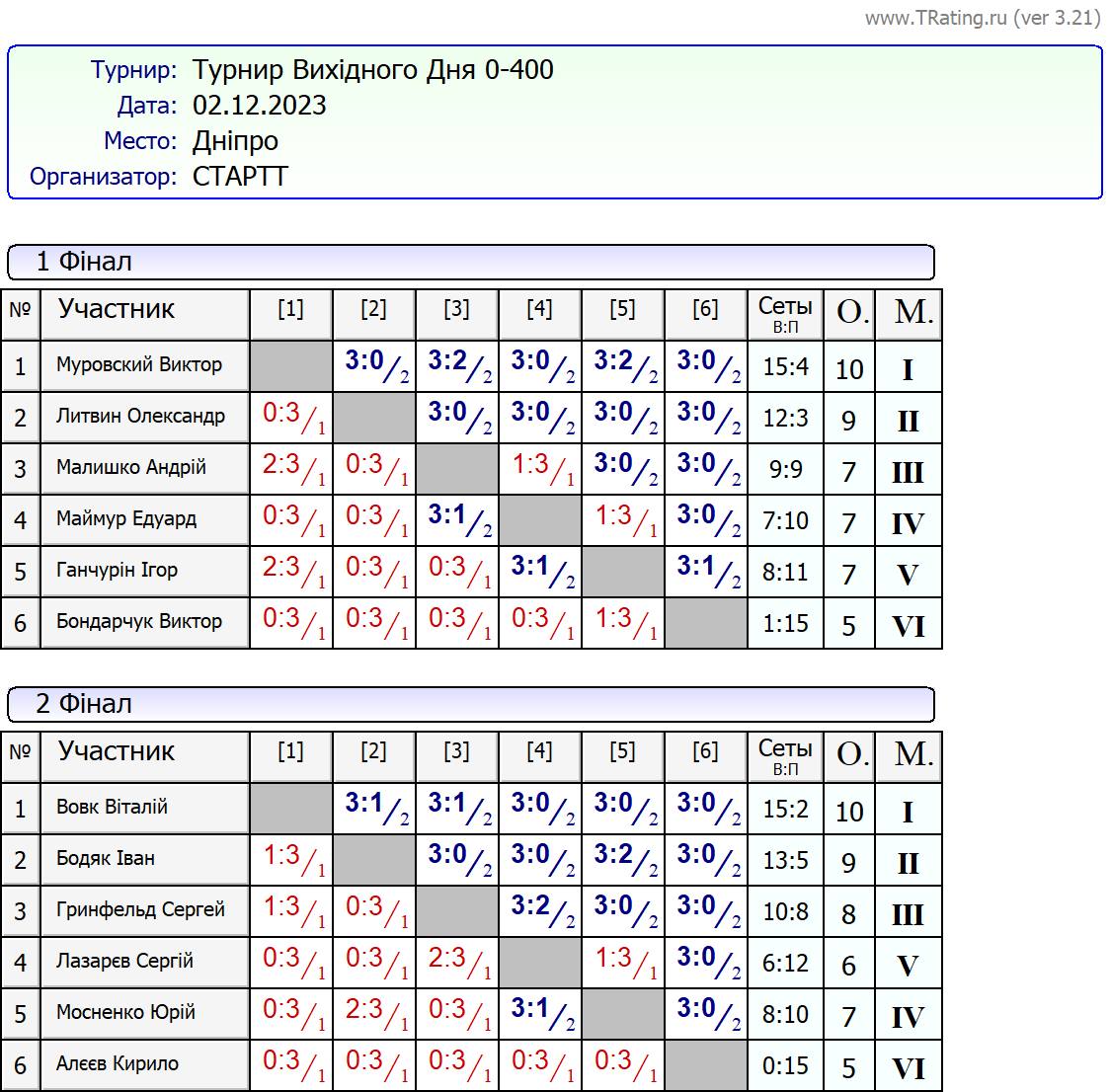Select participant Бодяк Іван
The image size is (1111, 1092).
coord(106,858)
